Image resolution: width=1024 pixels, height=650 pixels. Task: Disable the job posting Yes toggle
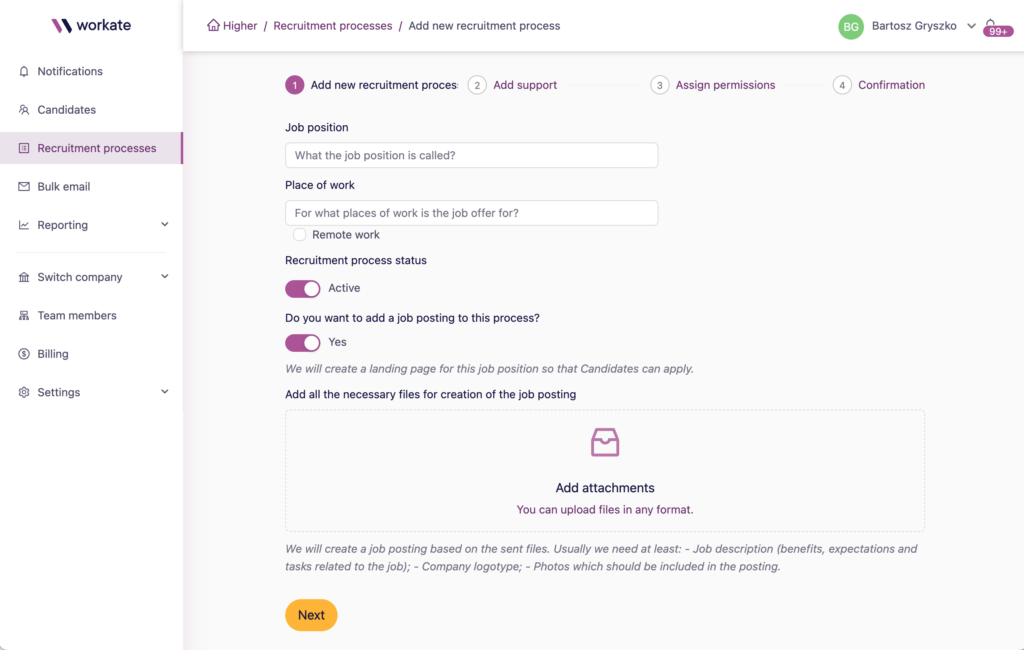point(303,343)
